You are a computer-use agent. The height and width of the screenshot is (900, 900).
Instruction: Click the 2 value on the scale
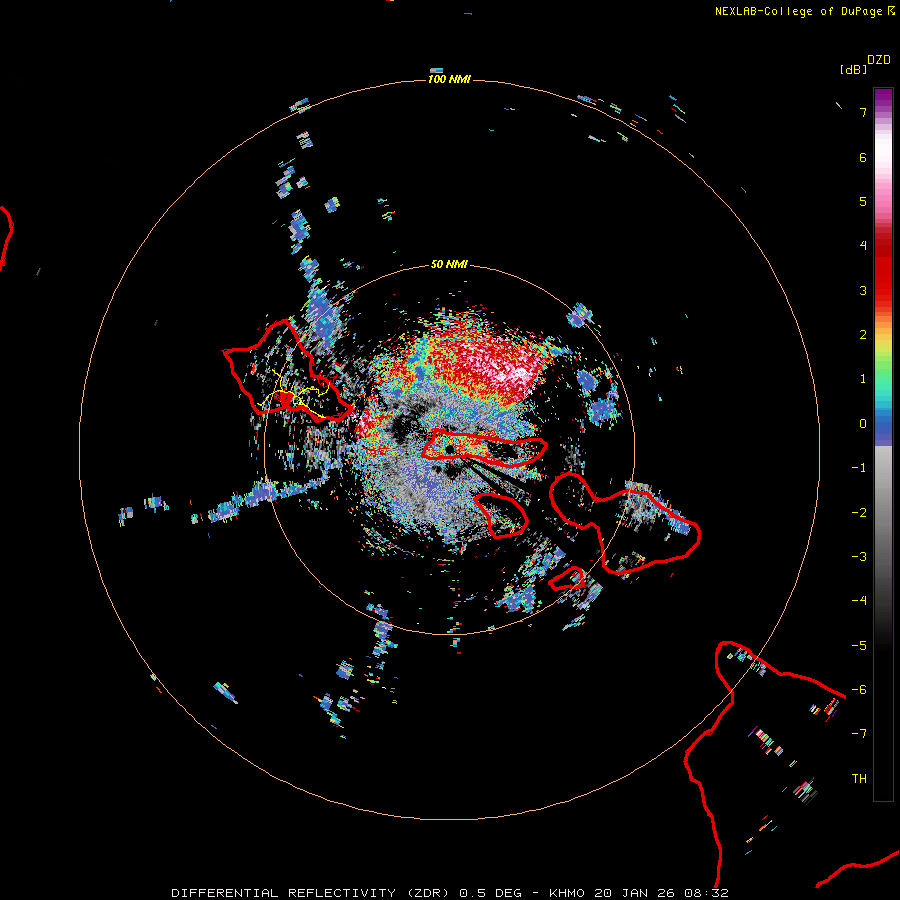(x=863, y=335)
